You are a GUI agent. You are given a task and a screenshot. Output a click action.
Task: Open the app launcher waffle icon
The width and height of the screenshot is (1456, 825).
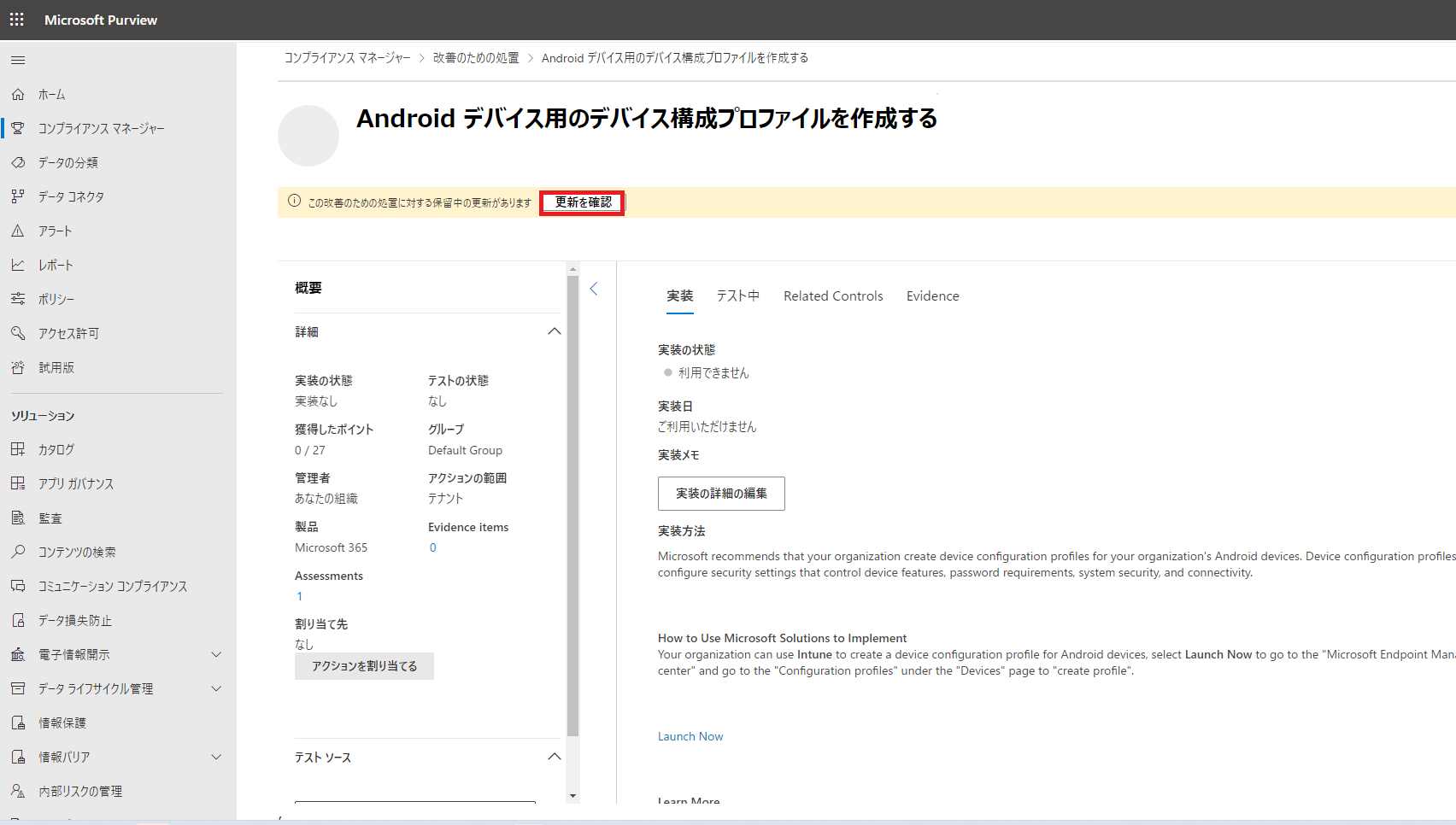click(17, 19)
